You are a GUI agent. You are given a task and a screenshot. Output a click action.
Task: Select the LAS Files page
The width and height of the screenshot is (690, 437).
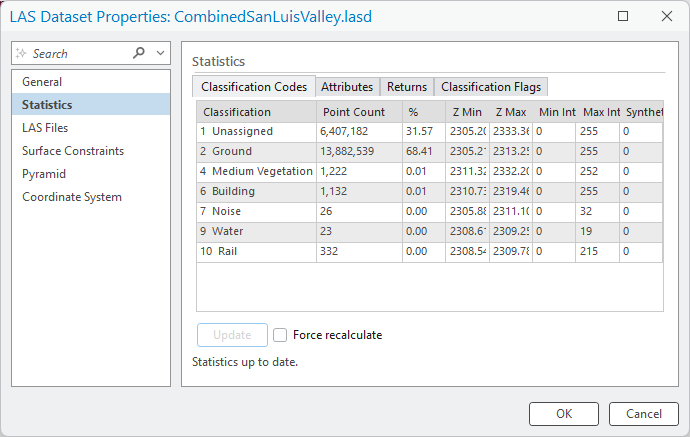coord(45,128)
